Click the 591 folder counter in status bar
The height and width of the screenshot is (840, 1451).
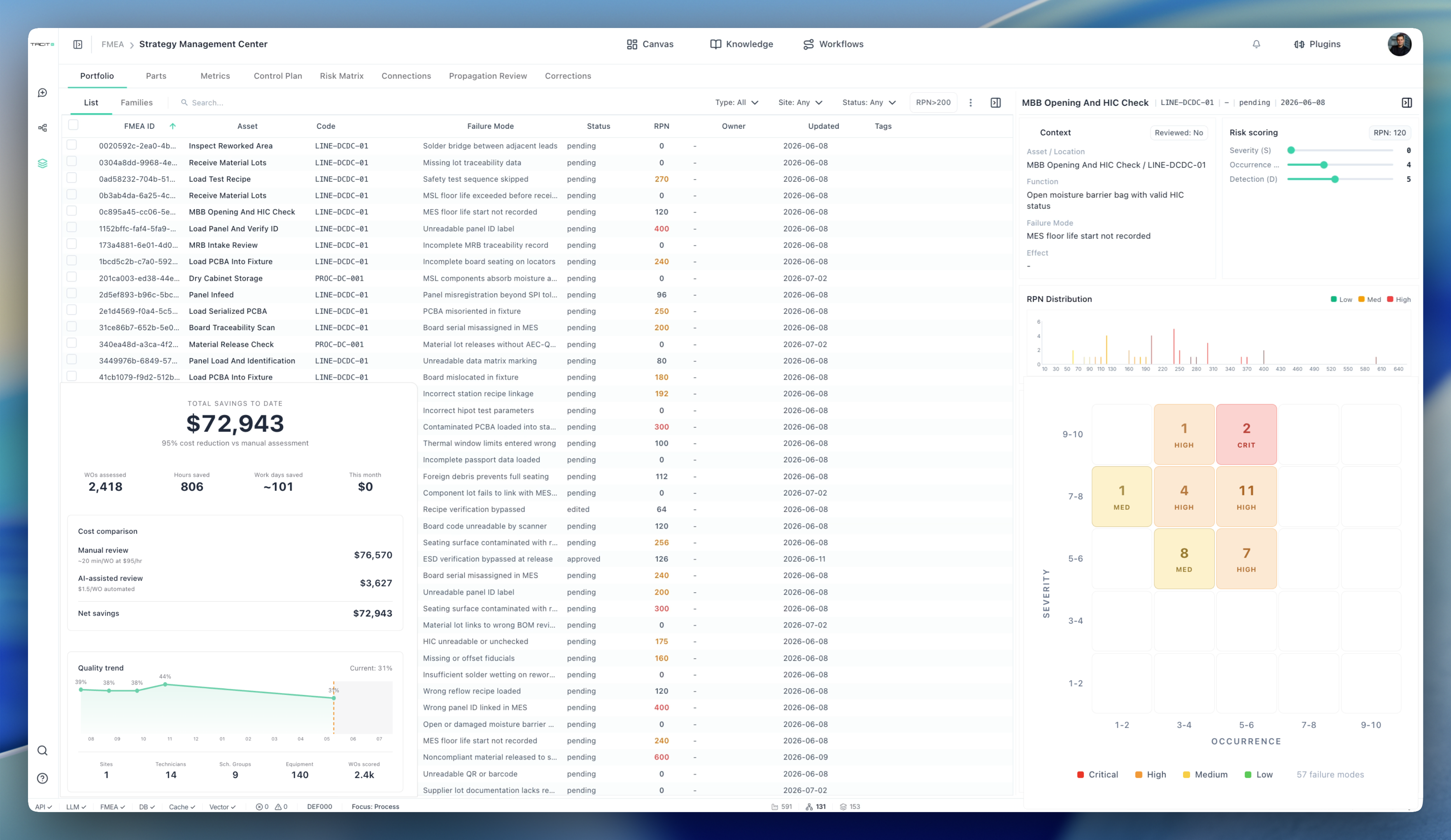coord(782,807)
